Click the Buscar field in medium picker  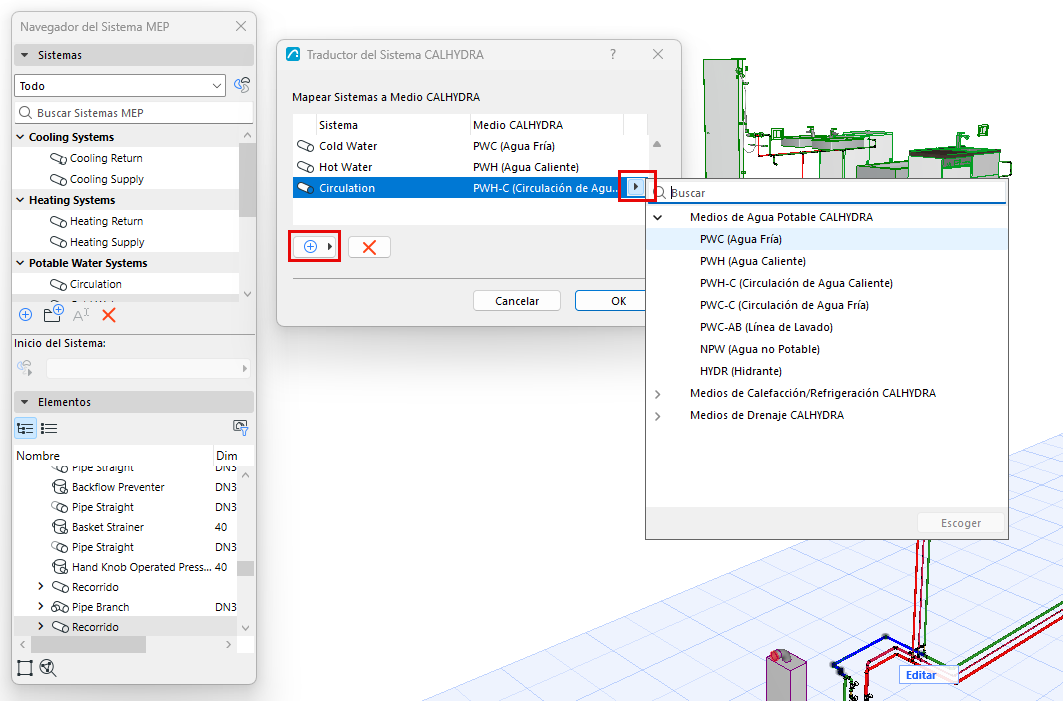(828, 193)
